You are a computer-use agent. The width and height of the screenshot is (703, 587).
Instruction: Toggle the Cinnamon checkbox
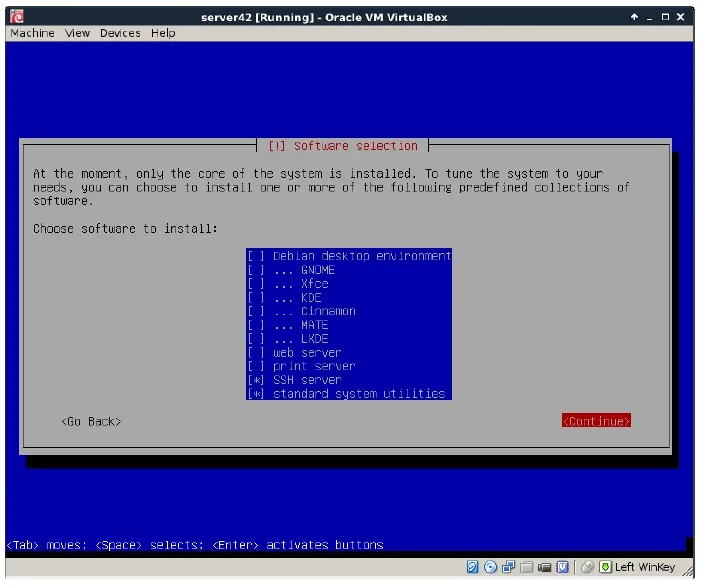(256, 311)
